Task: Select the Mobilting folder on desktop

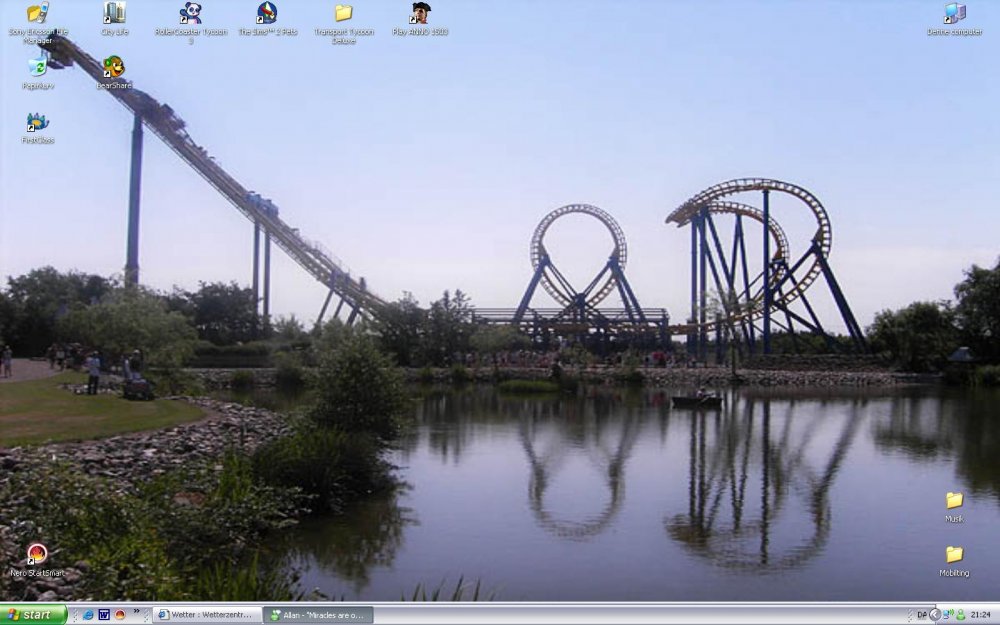Action: click(x=954, y=555)
